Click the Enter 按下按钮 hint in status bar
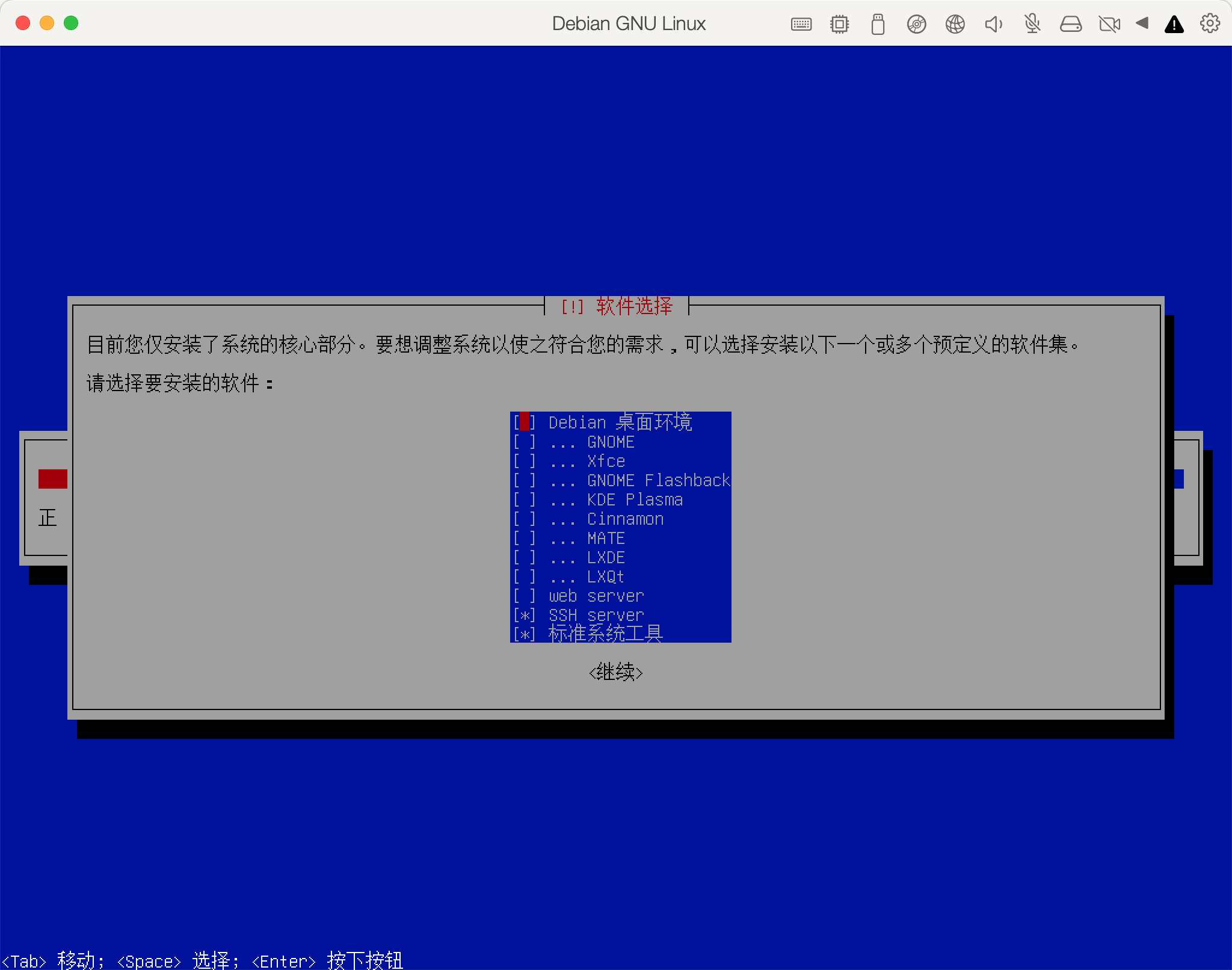The image size is (1232, 970). [x=327, y=960]
